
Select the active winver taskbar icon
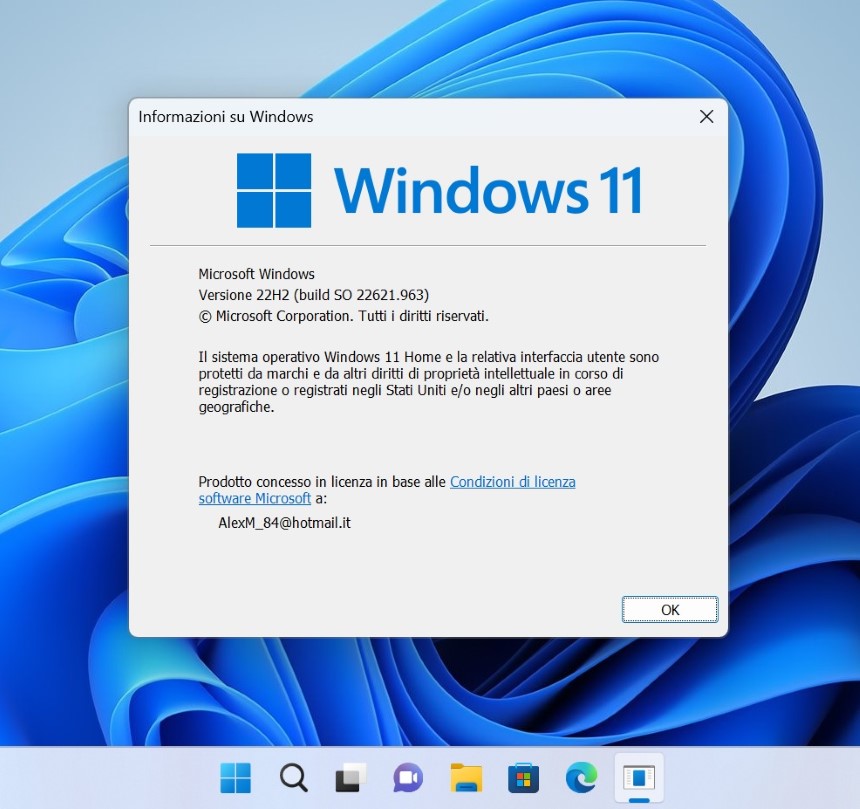coord(639,777)
